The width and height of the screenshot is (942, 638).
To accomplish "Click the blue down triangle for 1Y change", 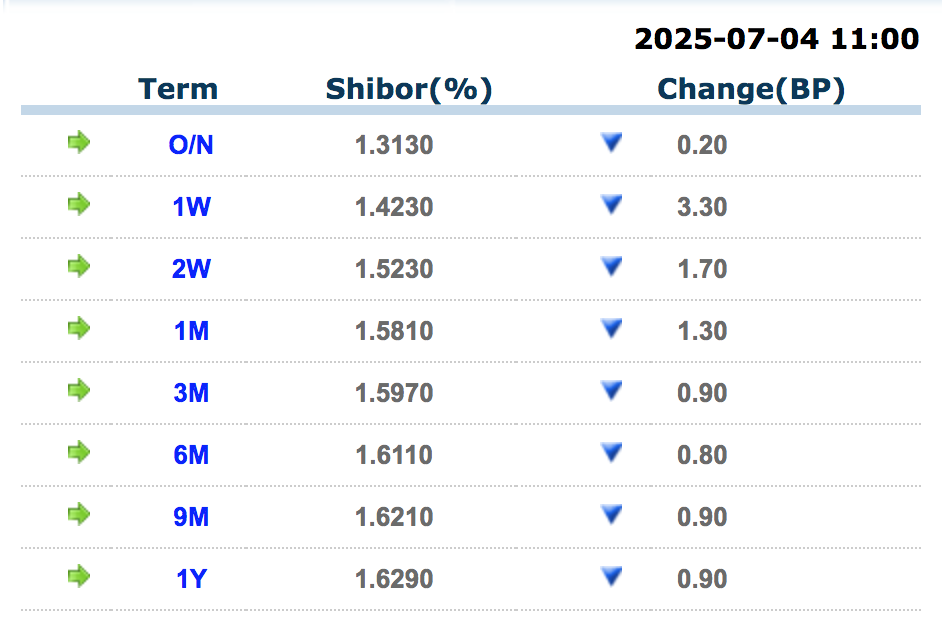I will click(612, 577).
